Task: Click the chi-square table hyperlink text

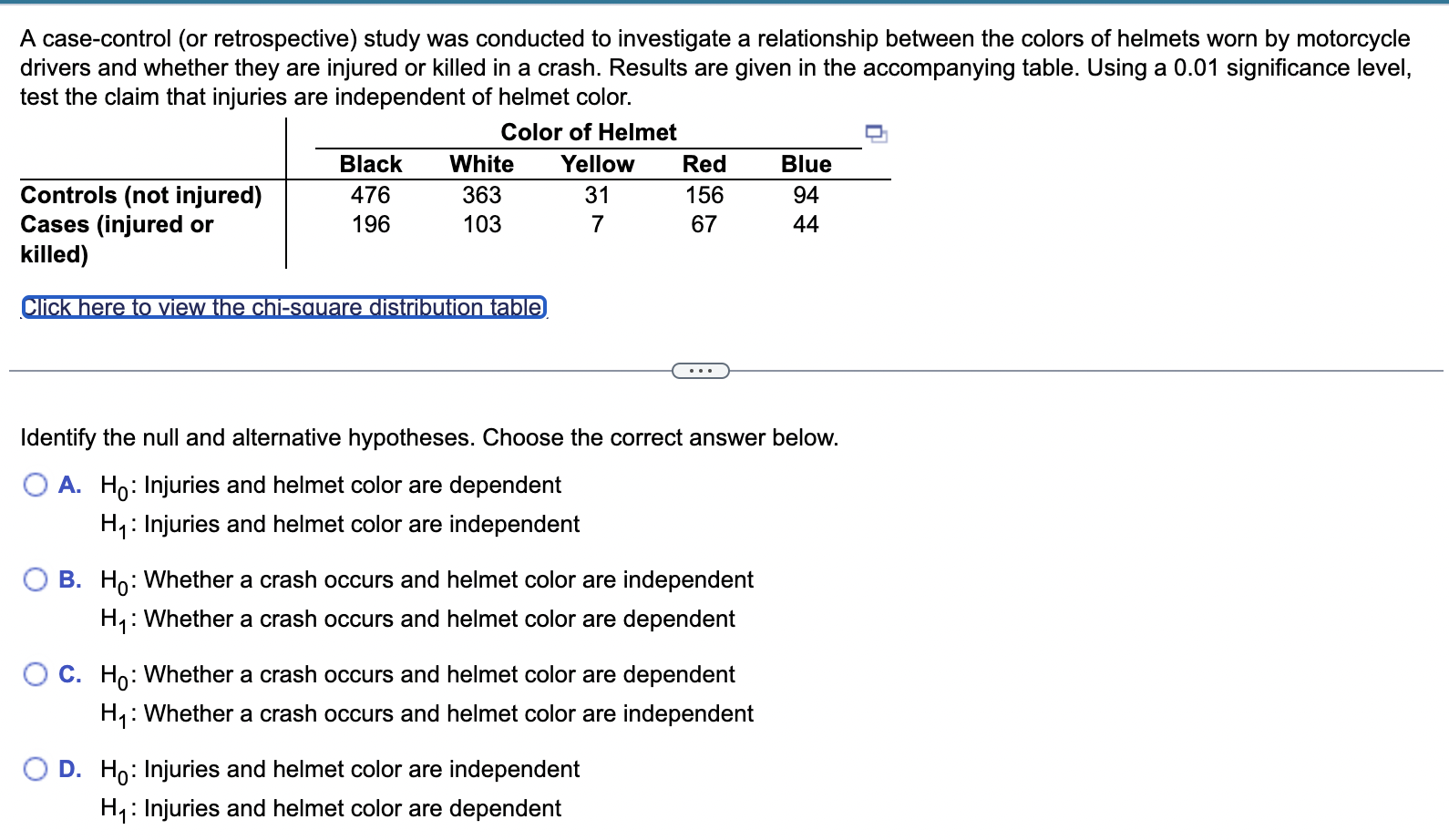Action: click(283, 307)
